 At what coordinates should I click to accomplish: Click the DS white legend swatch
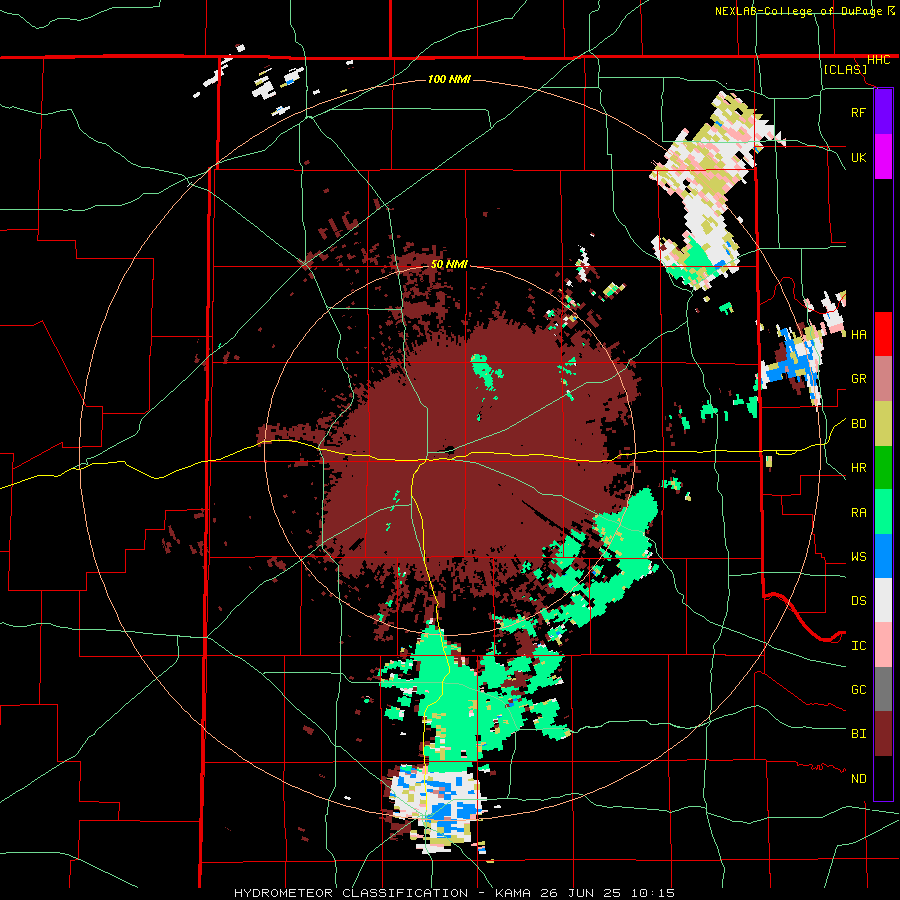[883, 600]
